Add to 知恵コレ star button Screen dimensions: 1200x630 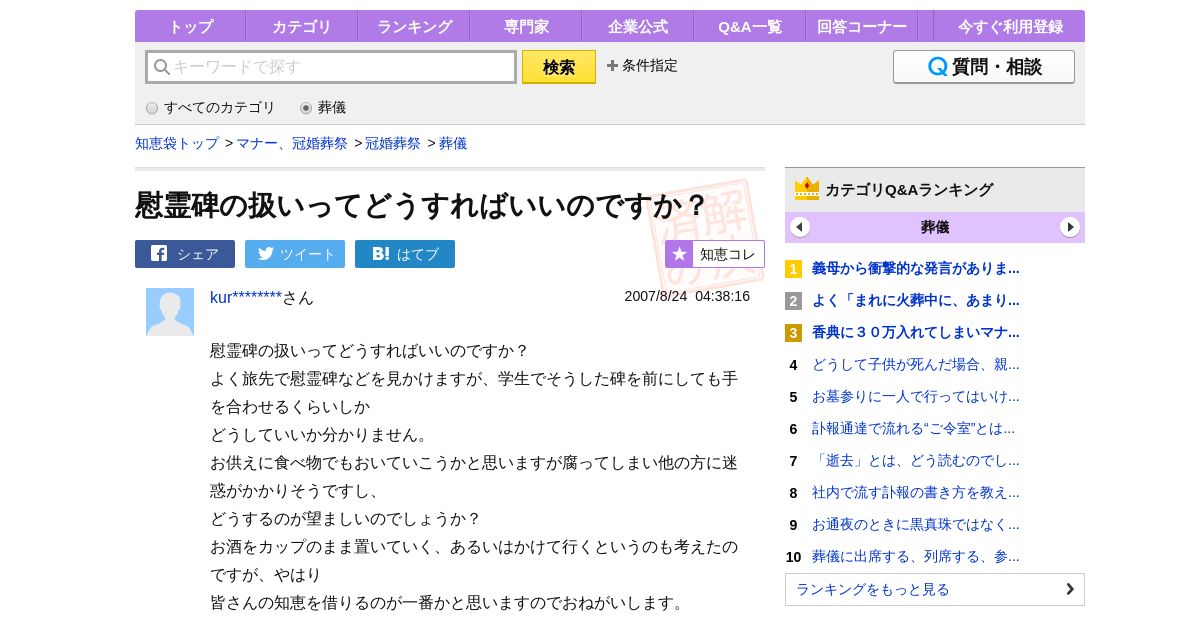tap(715, 254)
